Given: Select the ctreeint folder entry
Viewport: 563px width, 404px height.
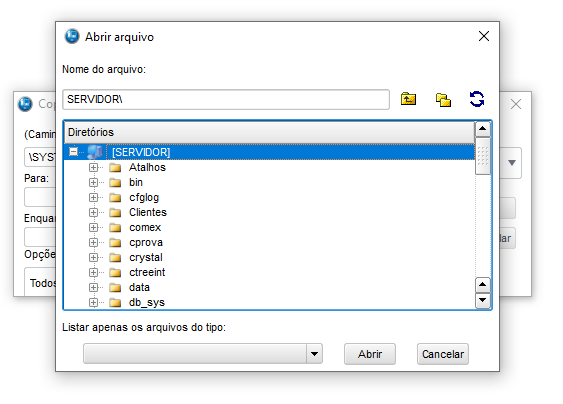Looking at the screenshot, I should pyautogui.click(x=147, y=273).
